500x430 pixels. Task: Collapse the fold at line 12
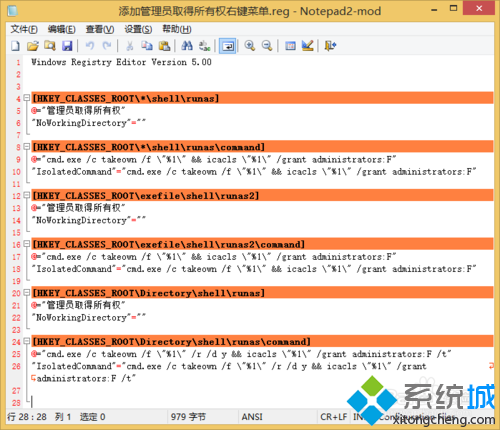[27, 195]
